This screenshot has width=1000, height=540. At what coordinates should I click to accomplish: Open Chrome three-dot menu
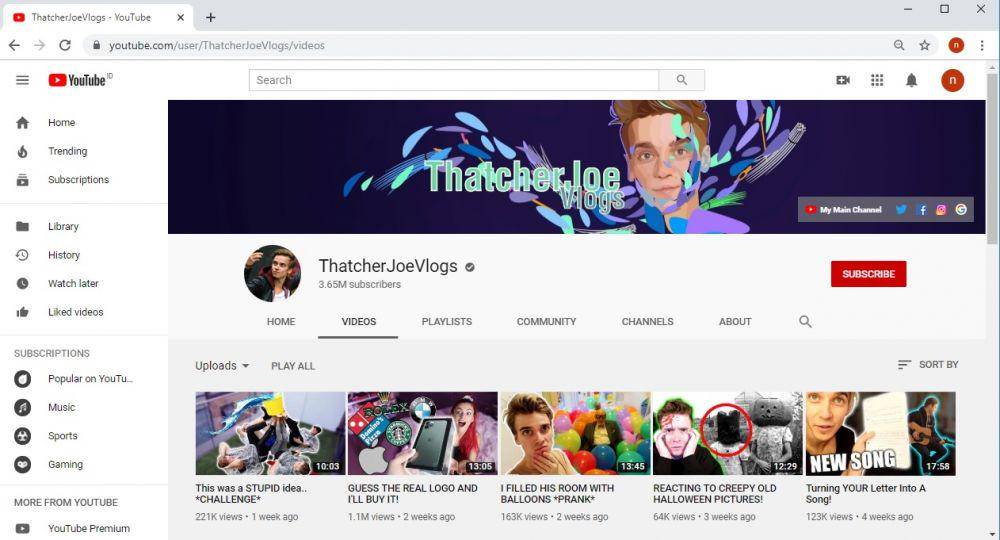tap(982, 45)
